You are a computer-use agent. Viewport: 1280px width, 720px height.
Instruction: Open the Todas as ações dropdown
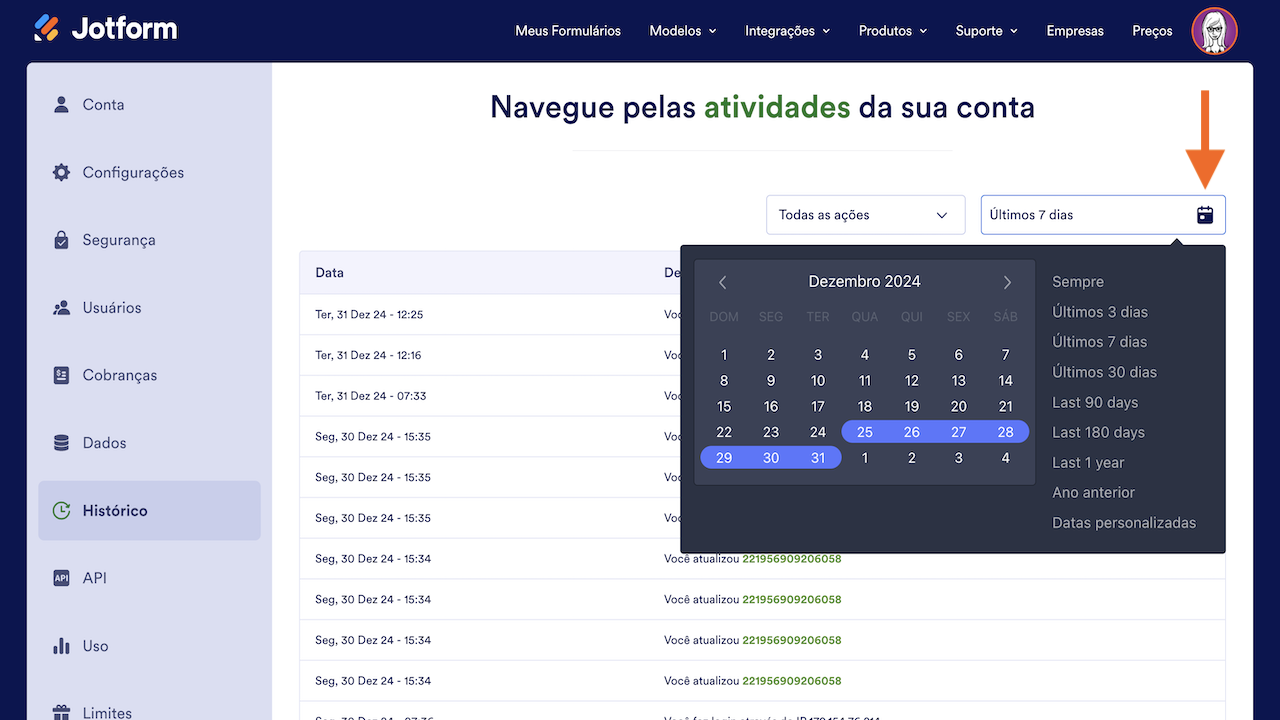[x=865, y=215]
